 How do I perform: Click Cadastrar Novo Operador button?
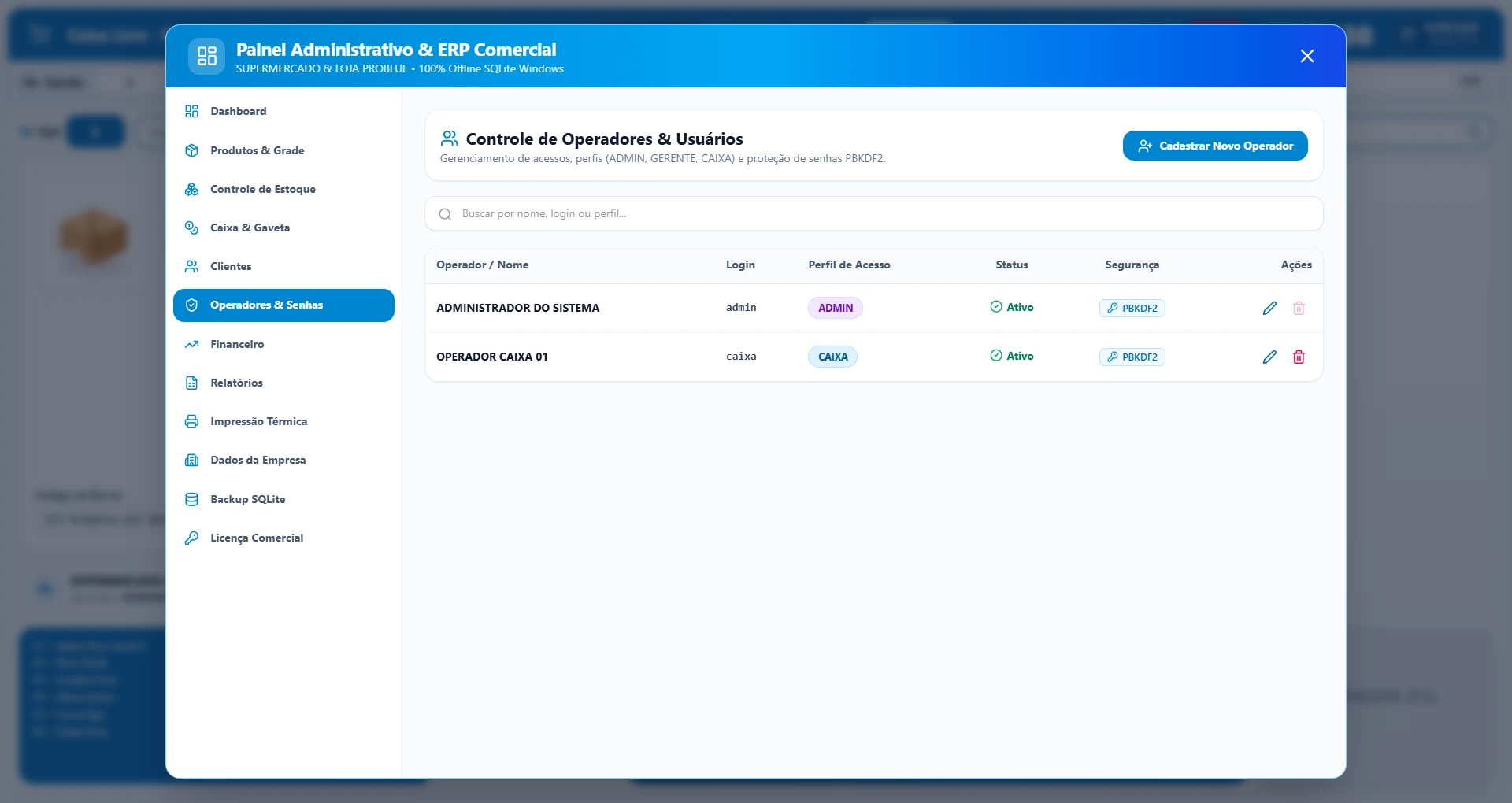point(1215,146)
